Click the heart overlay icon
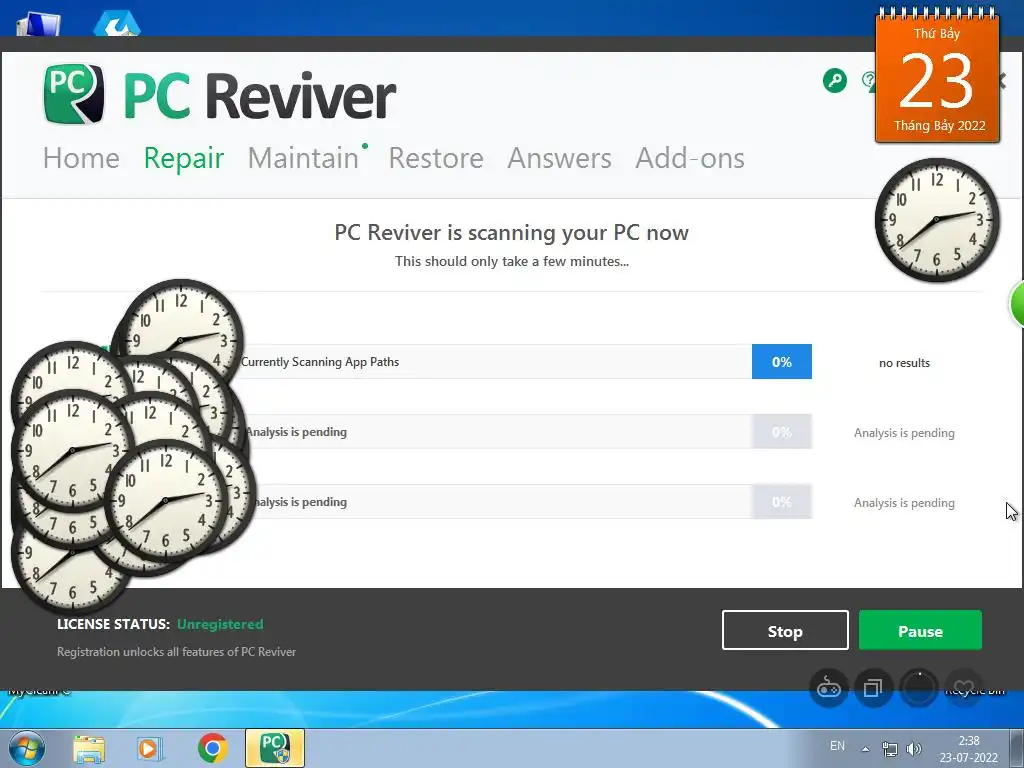The height and width of the screenshot is (768, 1024). [963, 688]
